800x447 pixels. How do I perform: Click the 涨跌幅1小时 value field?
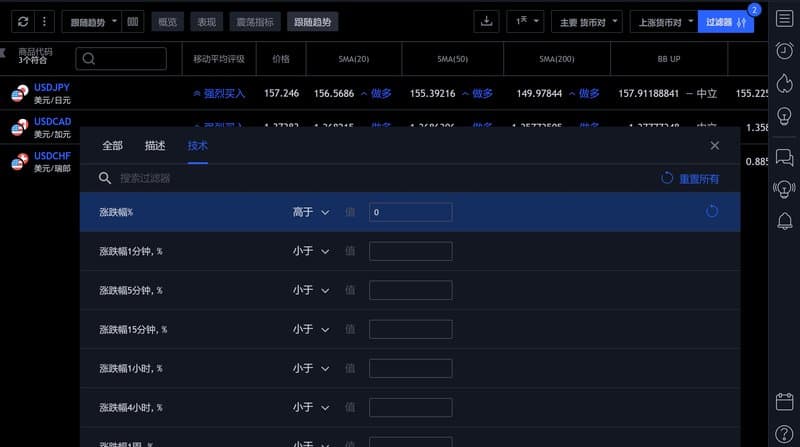tap(411, 368)
